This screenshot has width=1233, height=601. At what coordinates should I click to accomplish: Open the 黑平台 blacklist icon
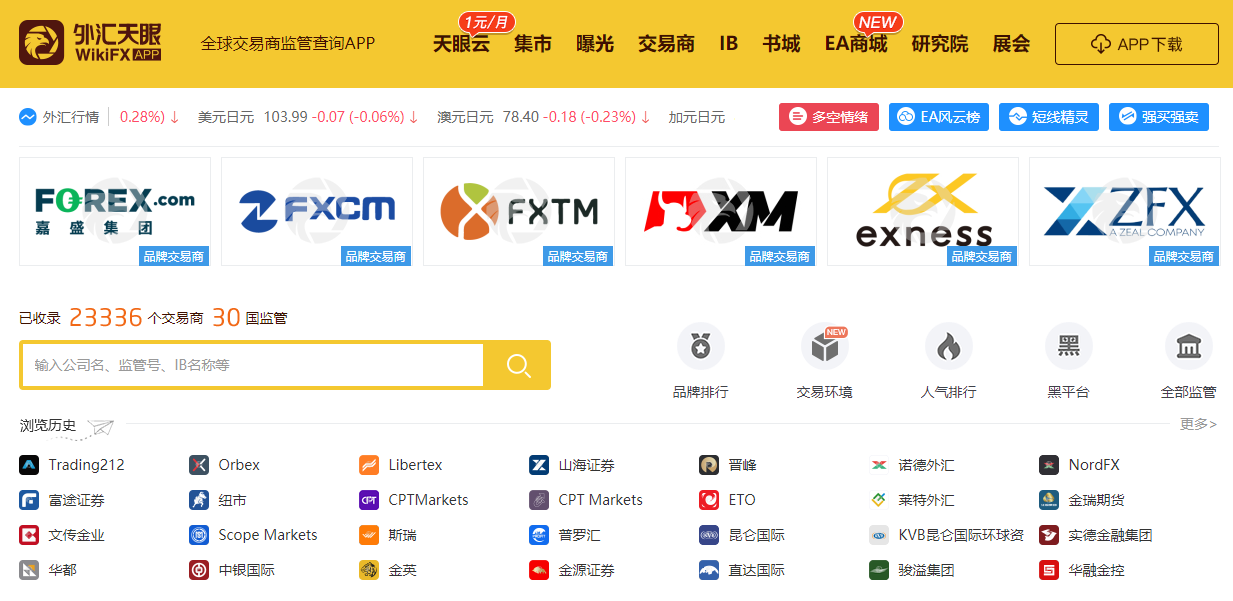[x=1068, y=346]
